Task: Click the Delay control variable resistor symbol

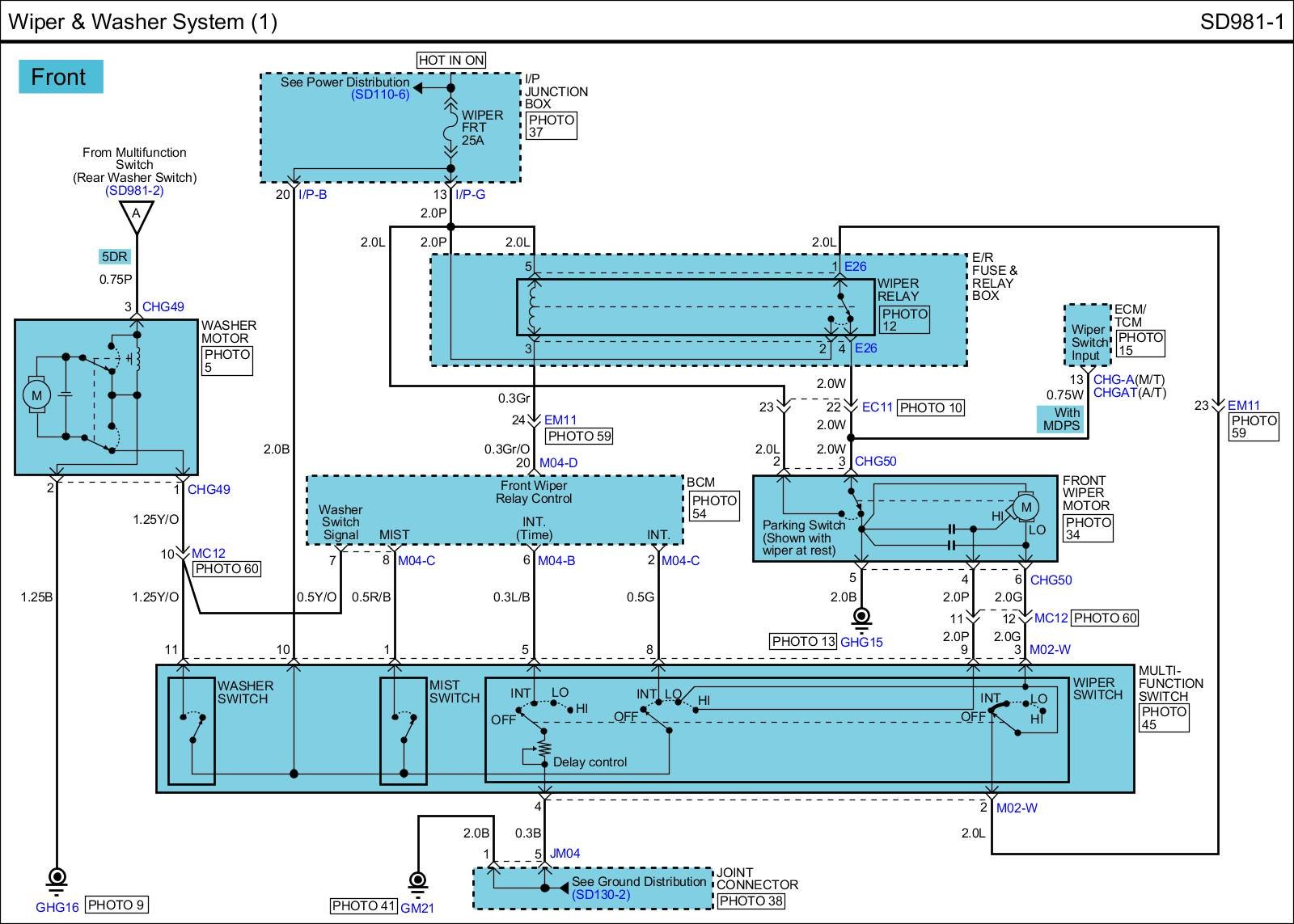Action: coord(544,749)
